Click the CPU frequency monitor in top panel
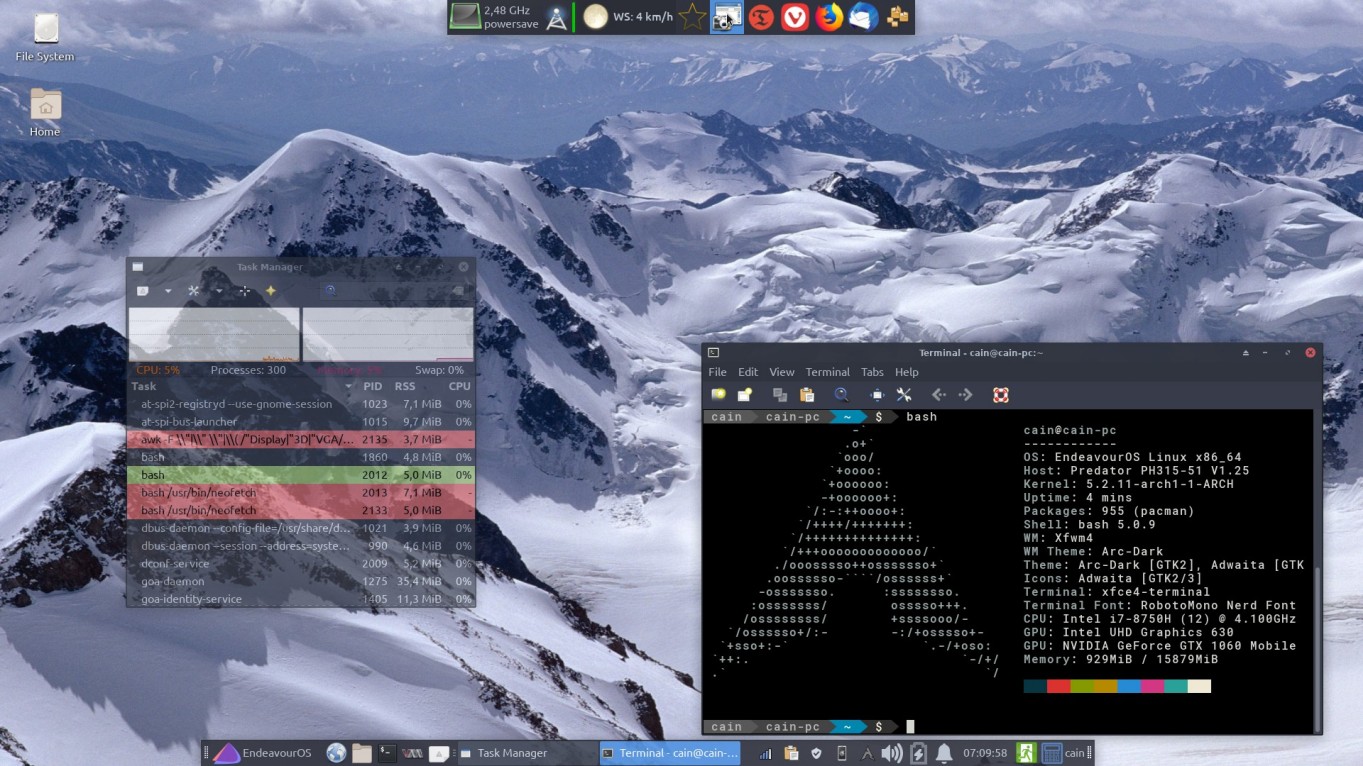1363x766 pixels. [495, 17]
